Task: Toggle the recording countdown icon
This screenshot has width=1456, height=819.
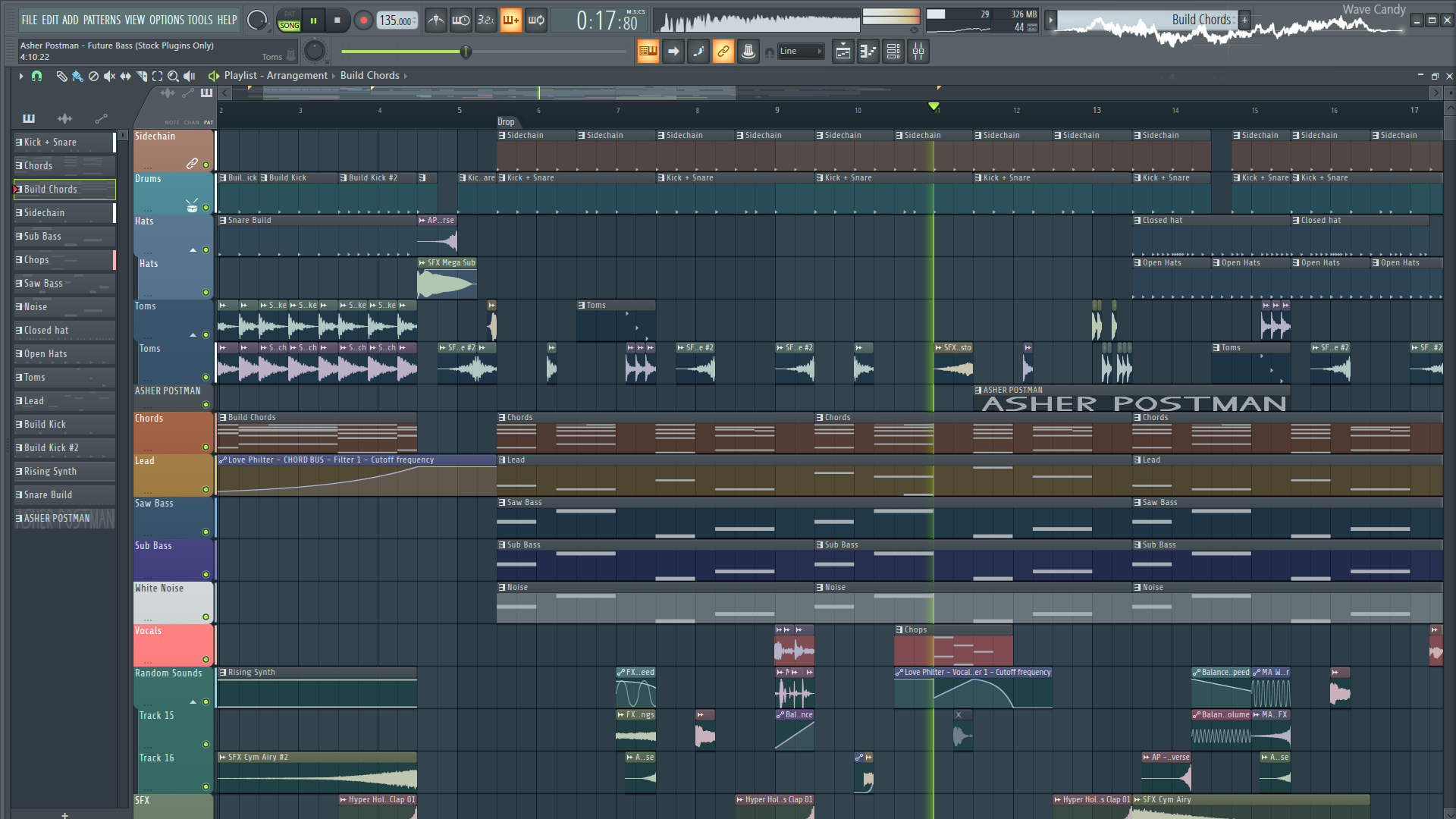Action: 485,20
